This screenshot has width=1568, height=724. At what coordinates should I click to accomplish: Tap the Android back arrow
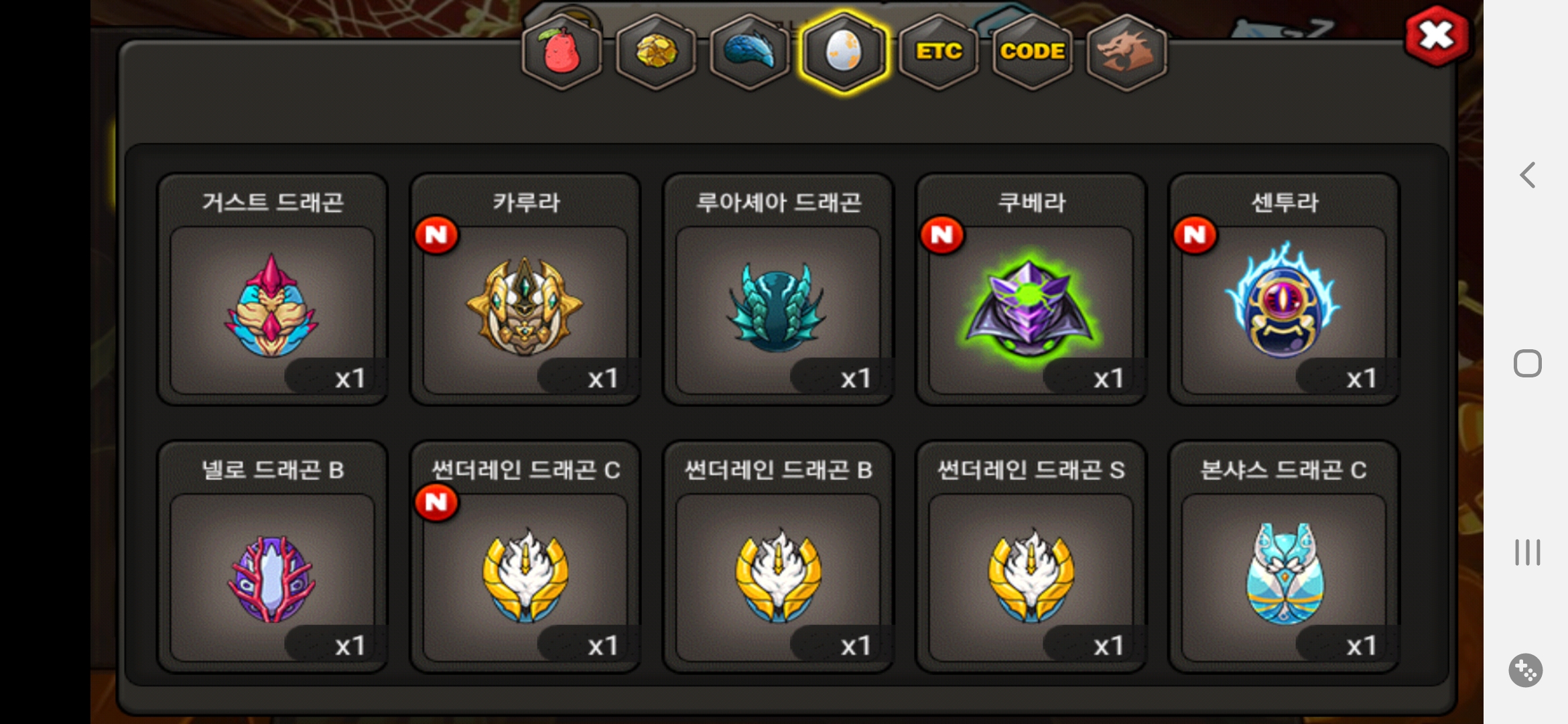[x=1527, y=175]
